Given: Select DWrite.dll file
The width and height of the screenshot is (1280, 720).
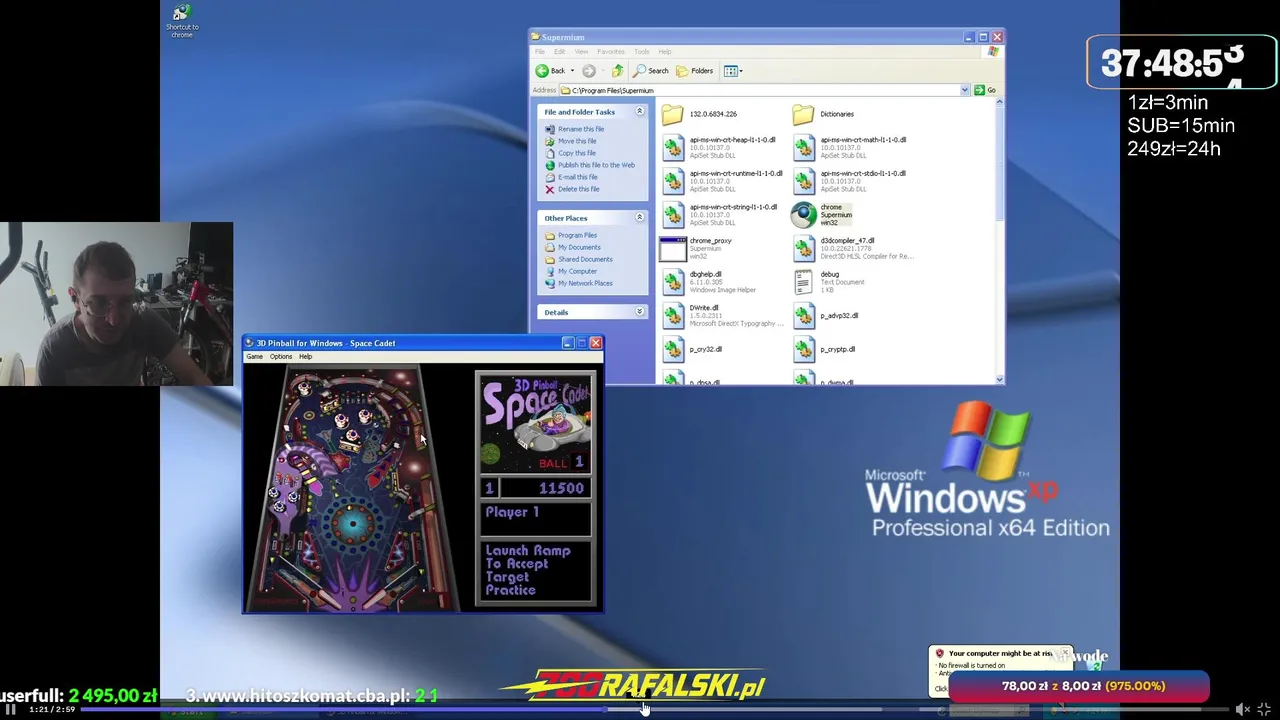Looking at the screenshot, I should click(x=724, y=315).
